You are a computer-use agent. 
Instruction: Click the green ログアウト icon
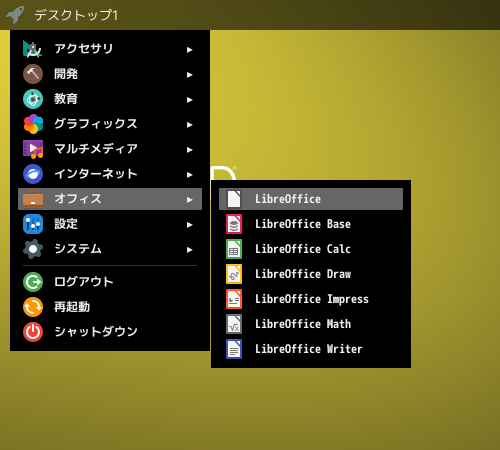33,282
